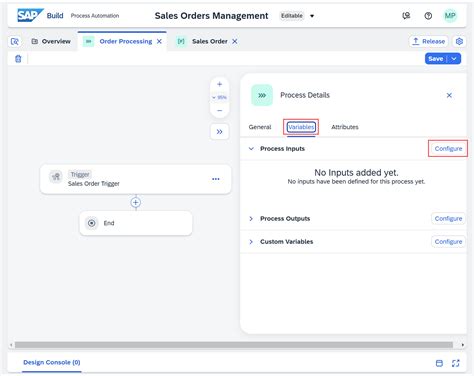Click the Editable status badge
The height and width of the screenshot is (376, 474).
pos(292,16)
